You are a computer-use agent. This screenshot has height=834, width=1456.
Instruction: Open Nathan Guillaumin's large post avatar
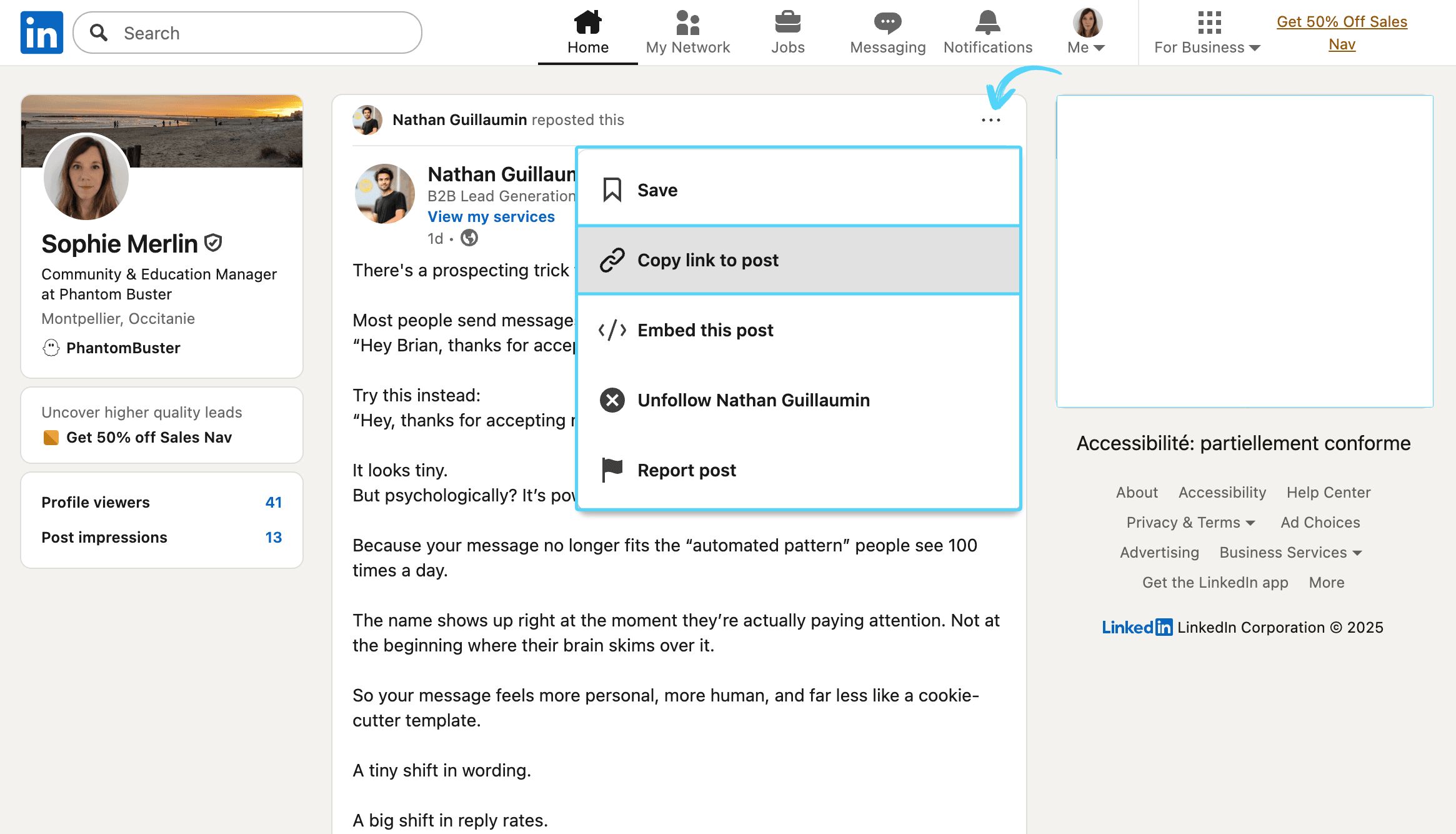click(385, 194)
